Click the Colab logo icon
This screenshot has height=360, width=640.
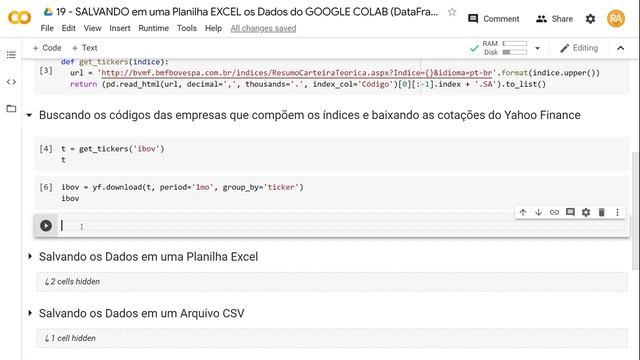point(19,18)
